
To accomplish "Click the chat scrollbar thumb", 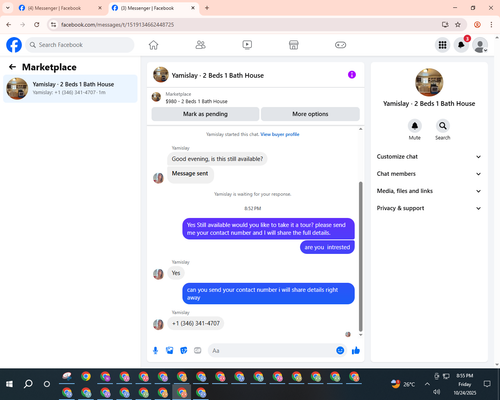I will point(360,256).
